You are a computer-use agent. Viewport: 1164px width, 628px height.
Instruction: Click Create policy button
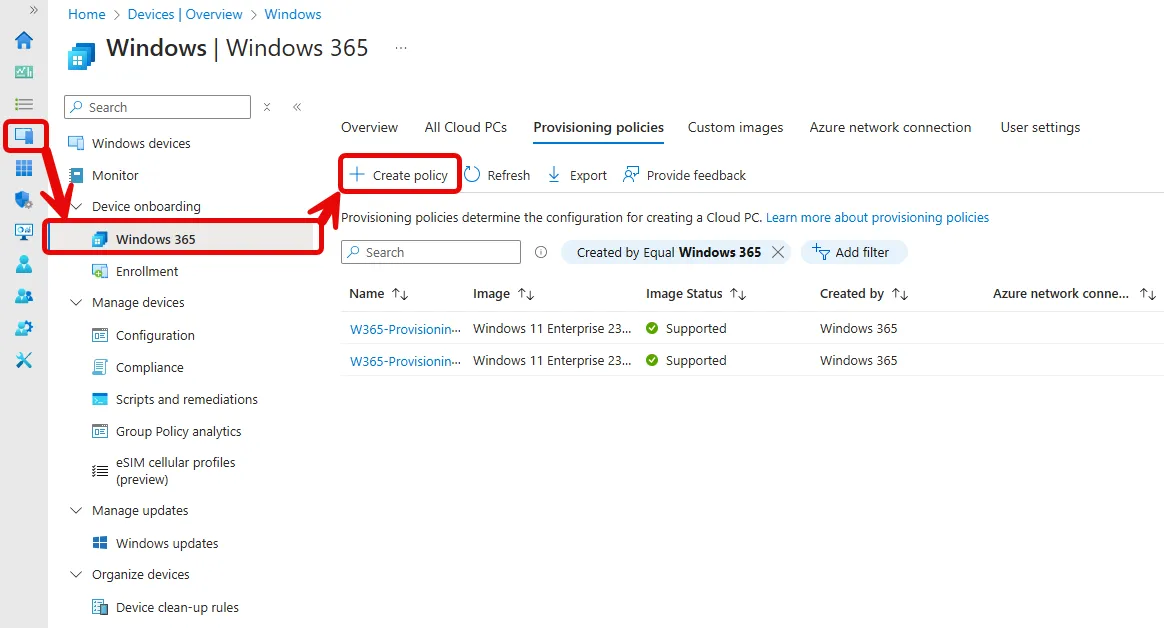click(399, 174)
